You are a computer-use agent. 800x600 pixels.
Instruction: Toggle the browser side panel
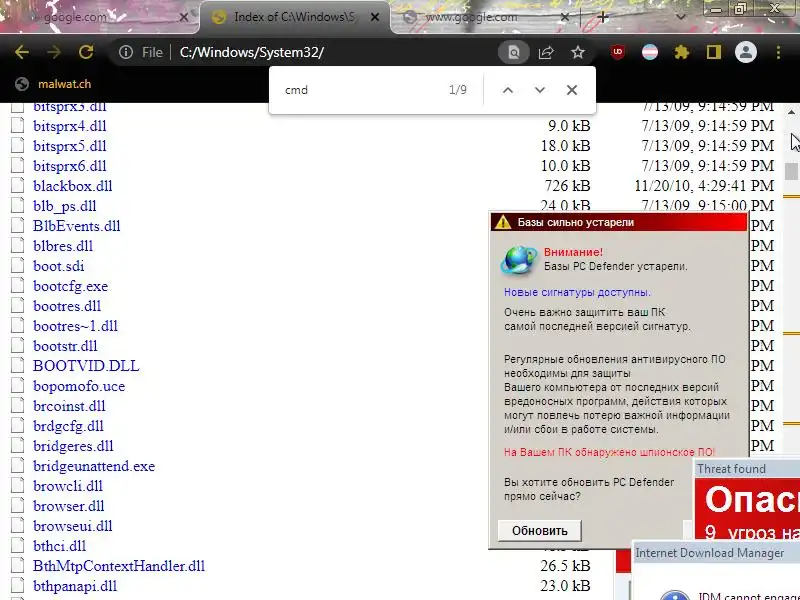click(714, 52)
